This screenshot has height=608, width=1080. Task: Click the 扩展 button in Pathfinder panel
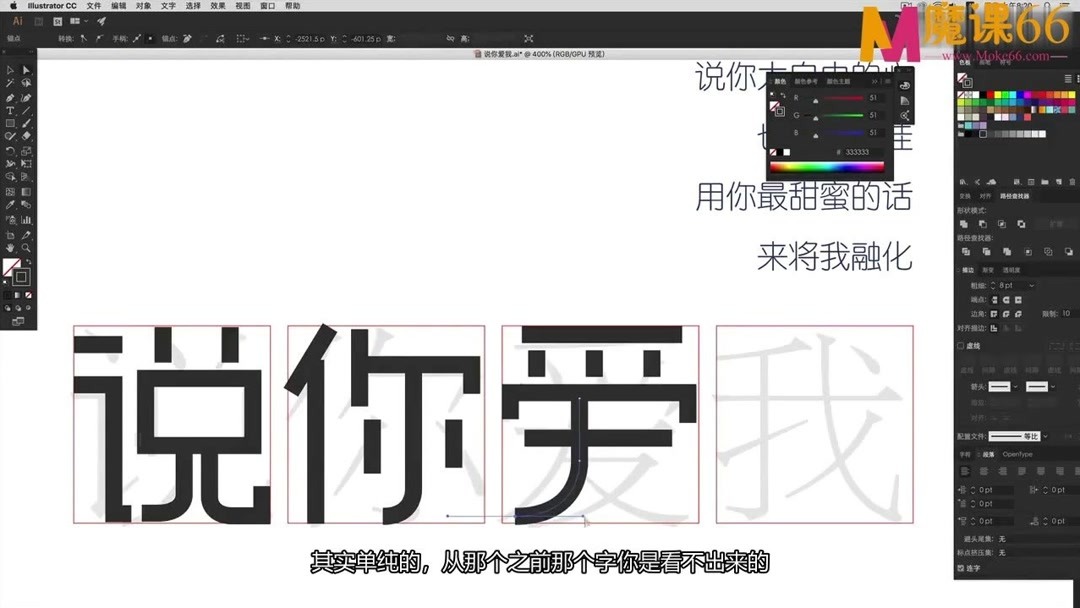1056,224
